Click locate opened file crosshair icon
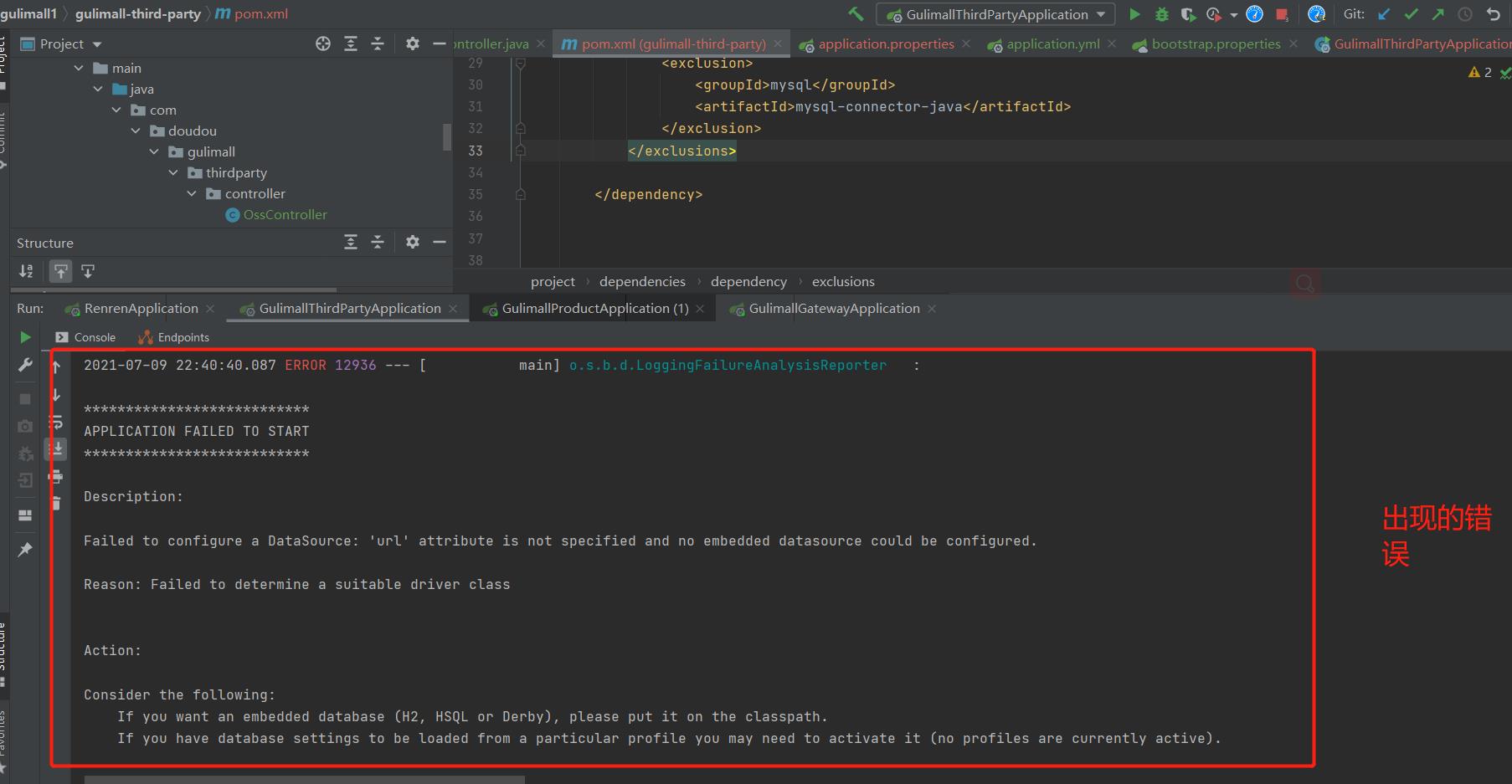This screenshot has width=1512, height=784. [323, 44]
